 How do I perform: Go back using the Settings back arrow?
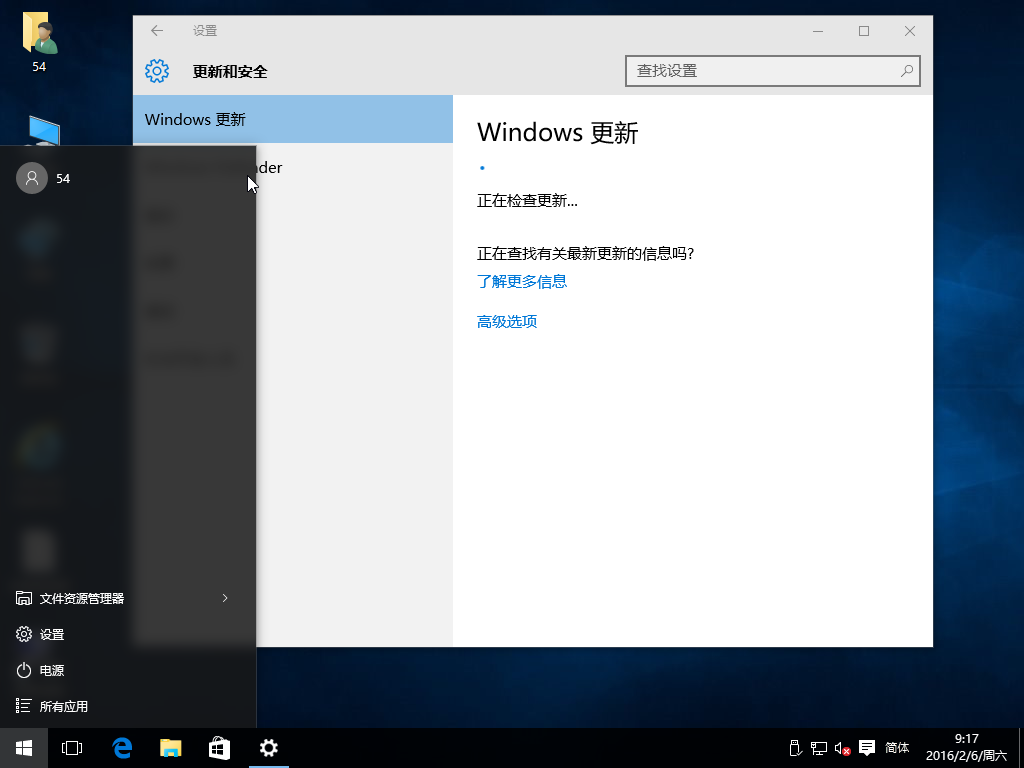[157, 31]
